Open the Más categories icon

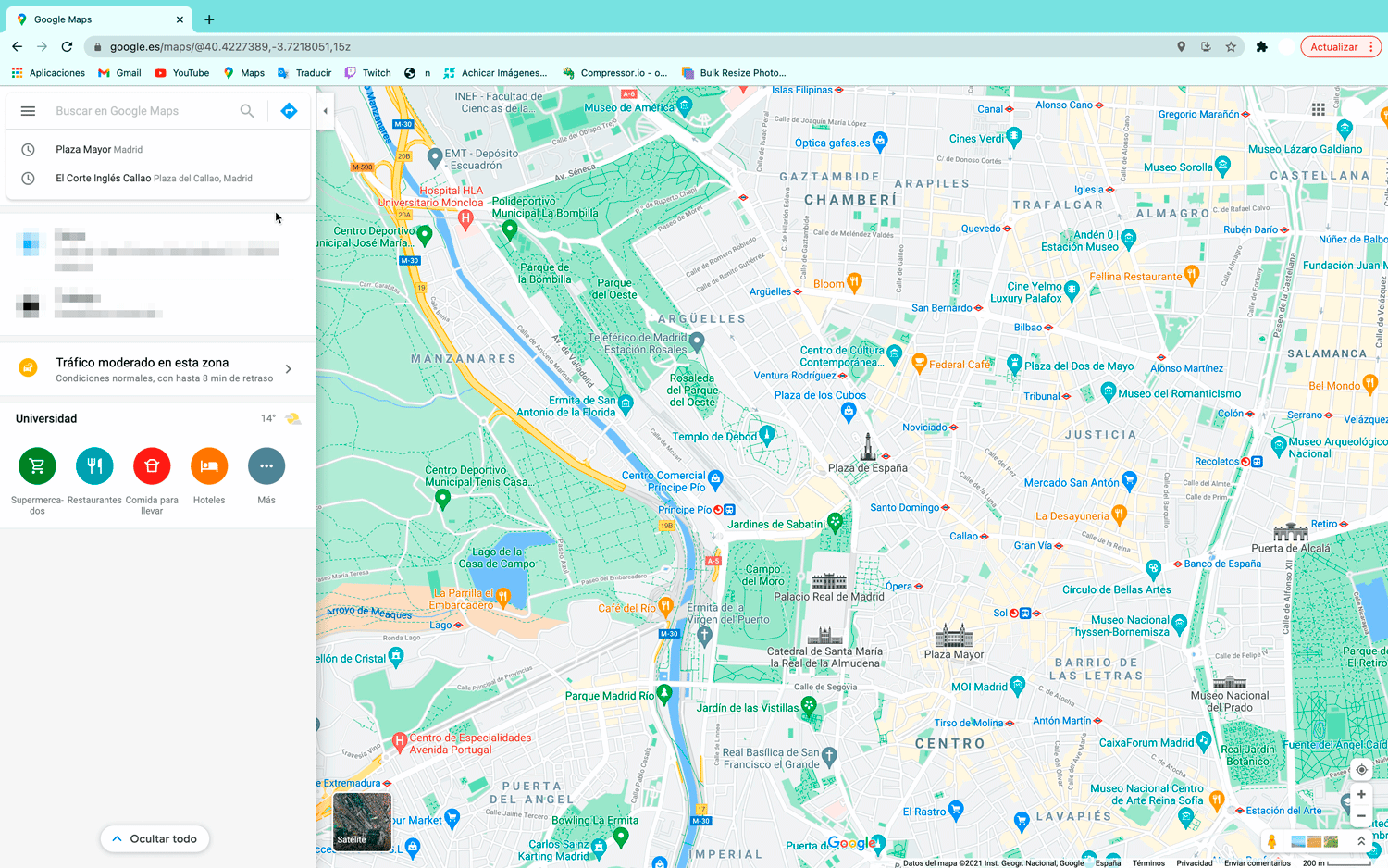tap(266, 465)
